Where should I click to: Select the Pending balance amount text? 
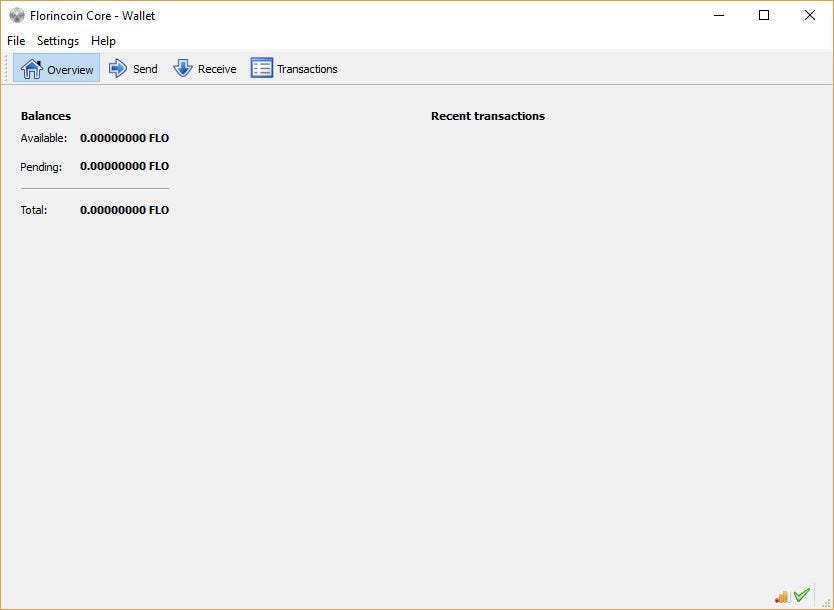[124, 166]
